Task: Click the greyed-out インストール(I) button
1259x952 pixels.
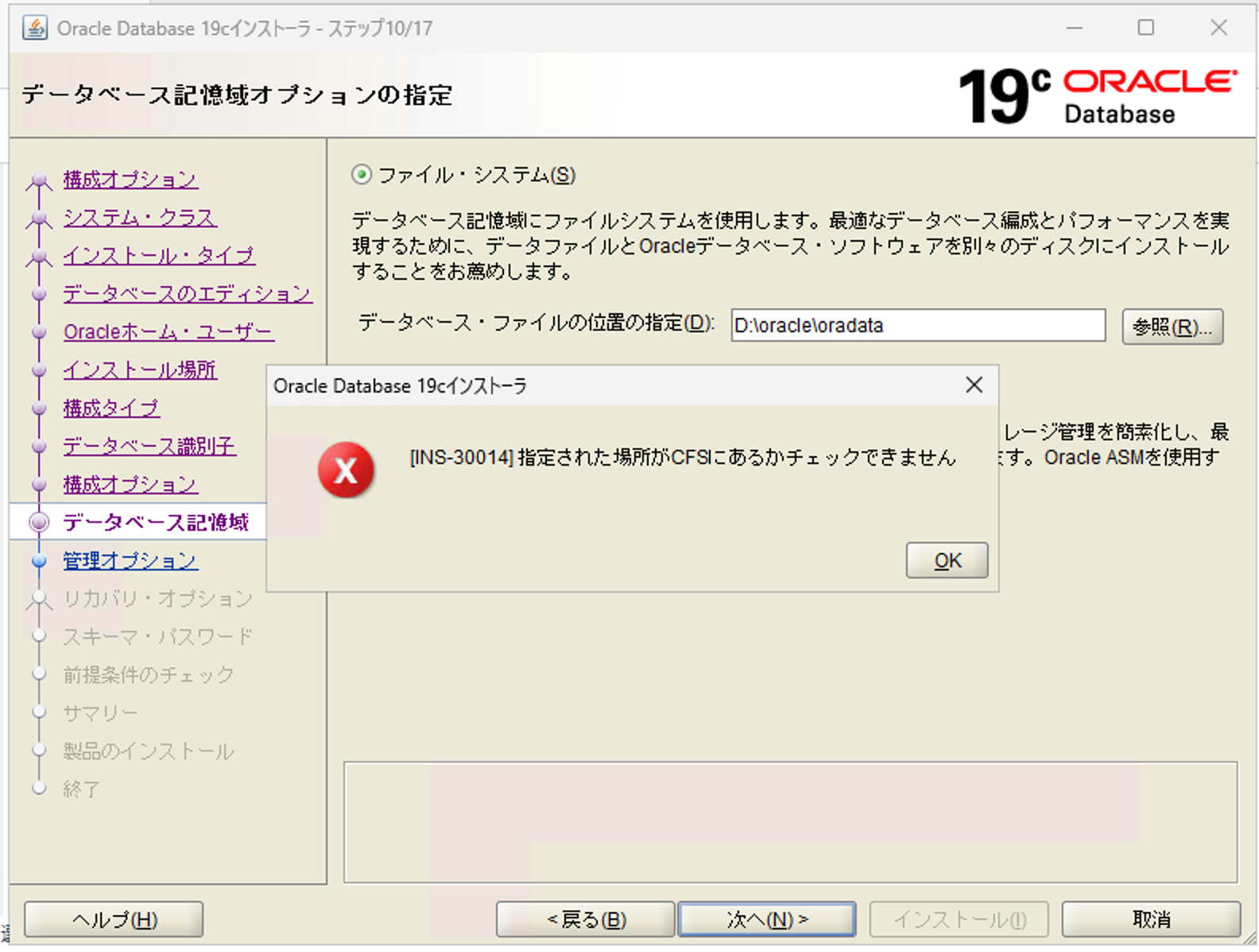Action: tap(959, 919)
